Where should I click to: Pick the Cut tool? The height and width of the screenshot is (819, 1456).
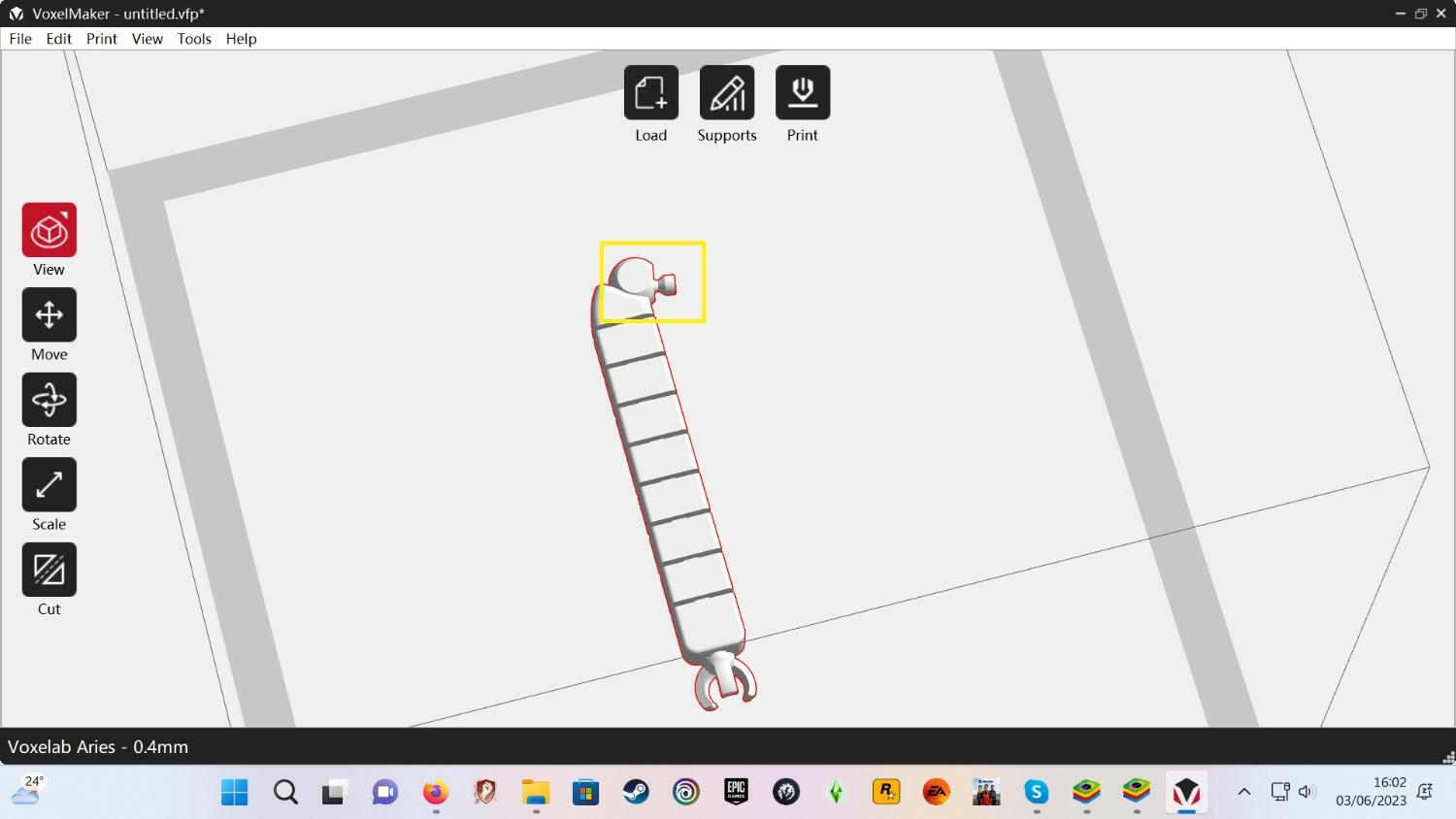pos(50,570)
